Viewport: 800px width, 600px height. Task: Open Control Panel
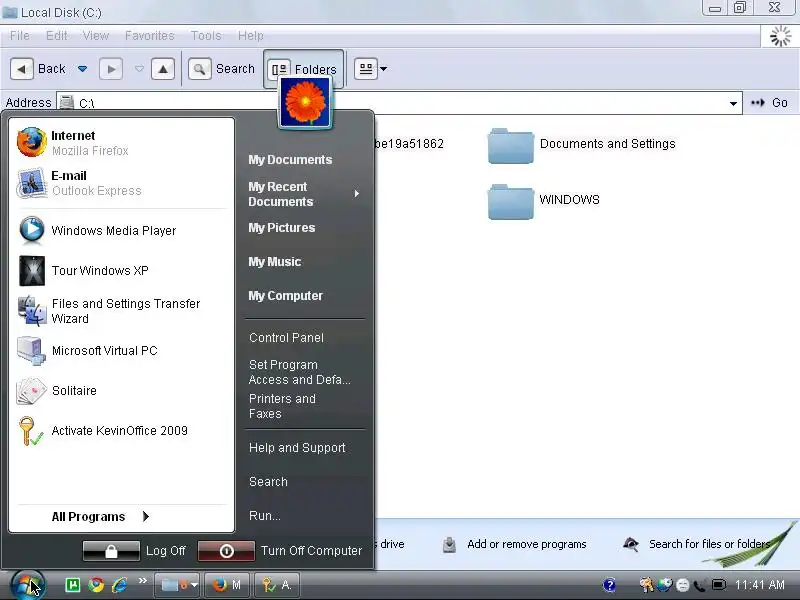(286, 338)
